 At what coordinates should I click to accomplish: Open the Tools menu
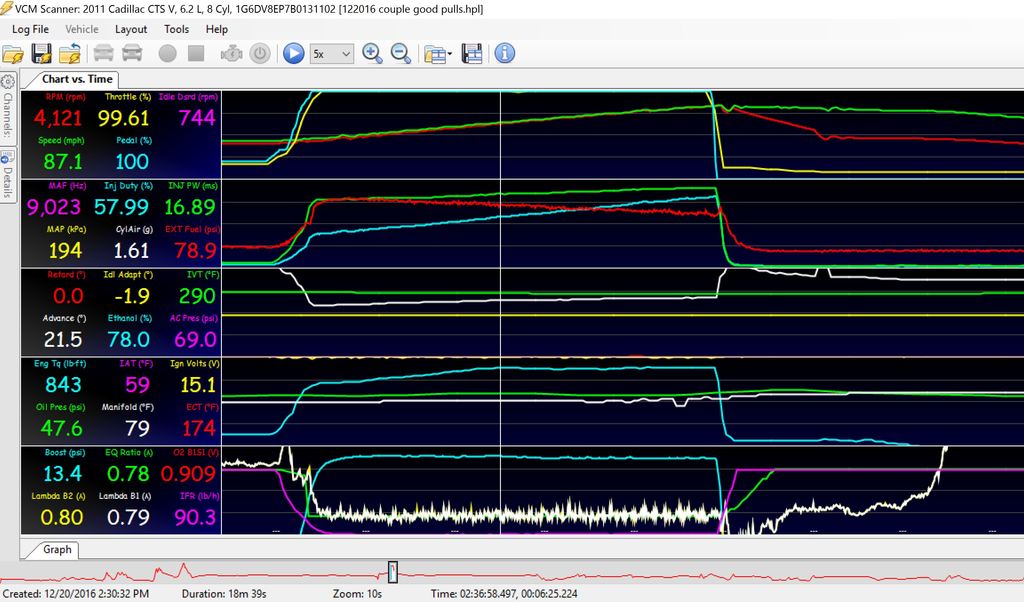pyautogui.click(x=176, y=29)
